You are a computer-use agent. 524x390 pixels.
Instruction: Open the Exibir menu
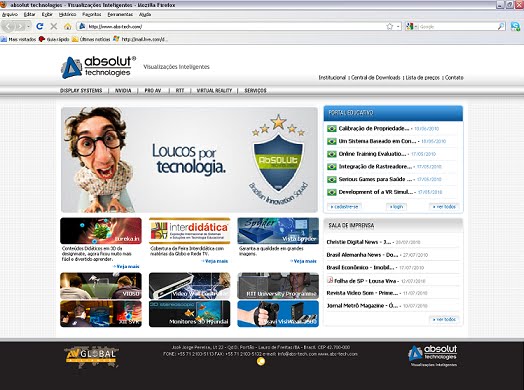47,14
